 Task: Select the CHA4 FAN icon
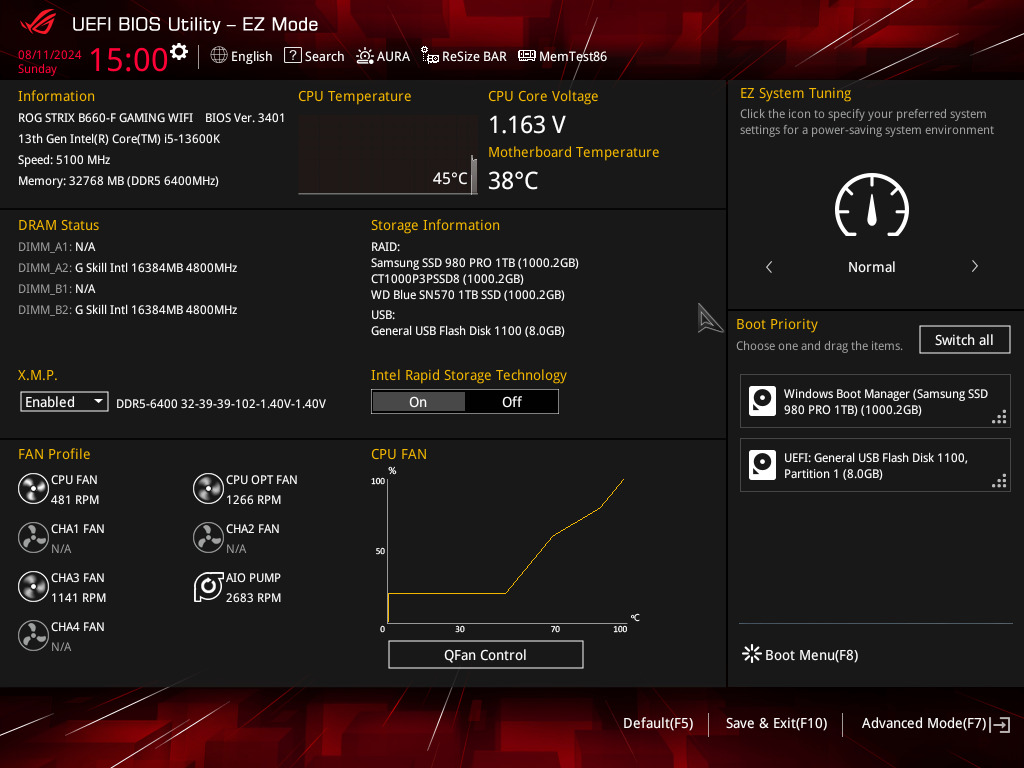[x=33, y=636]
